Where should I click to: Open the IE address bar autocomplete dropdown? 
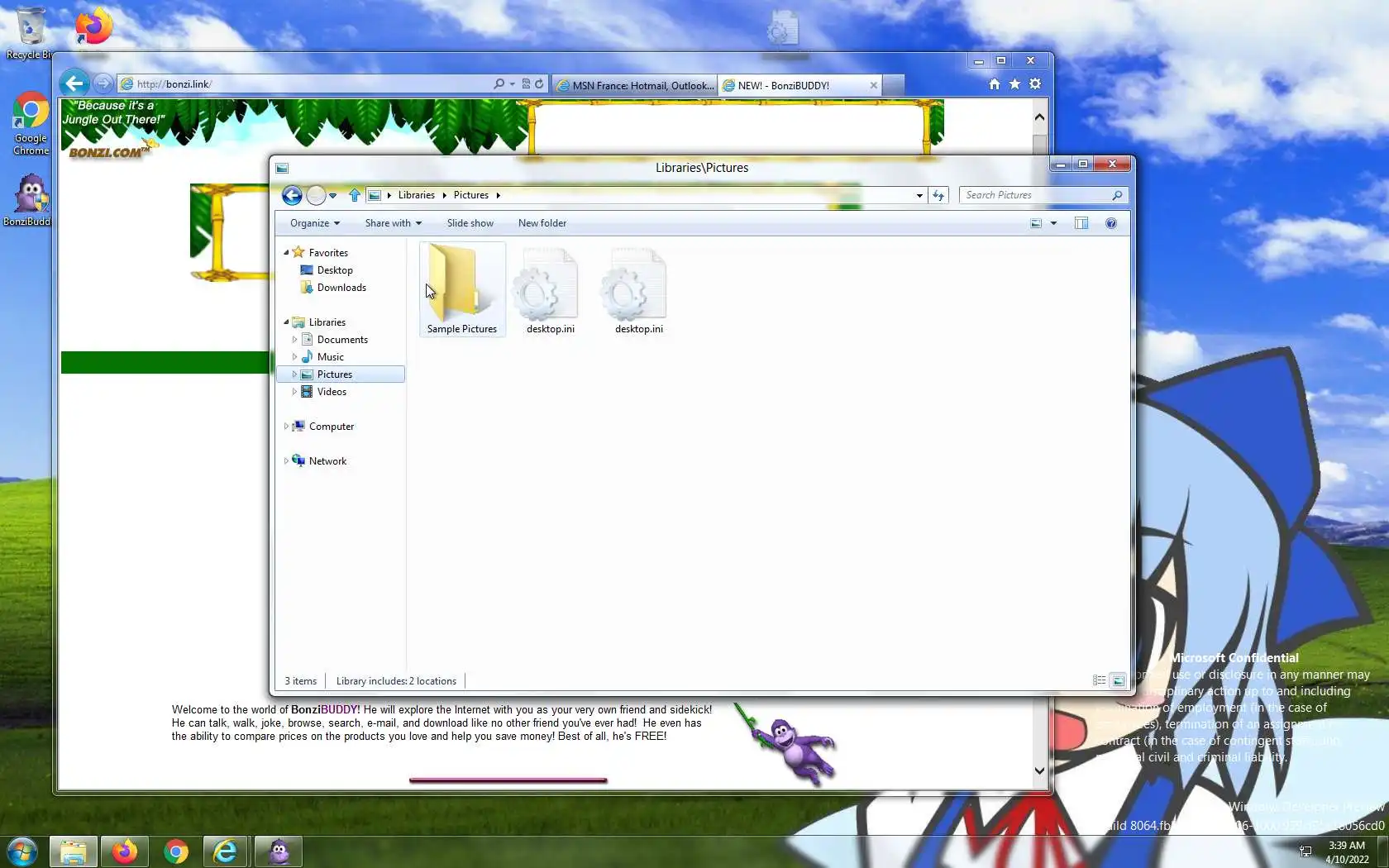513,84
